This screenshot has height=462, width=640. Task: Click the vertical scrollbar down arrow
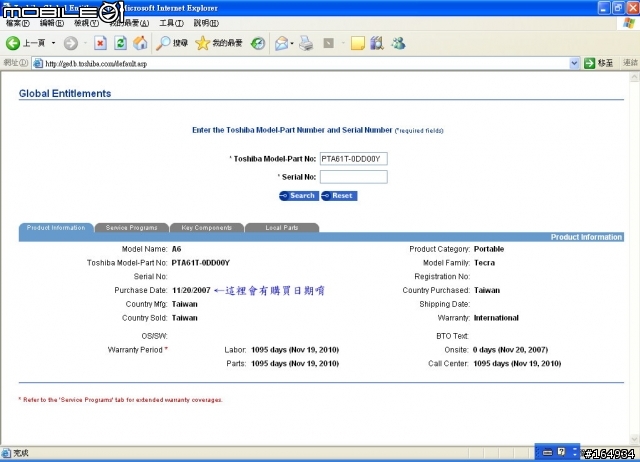pos(635,439)
